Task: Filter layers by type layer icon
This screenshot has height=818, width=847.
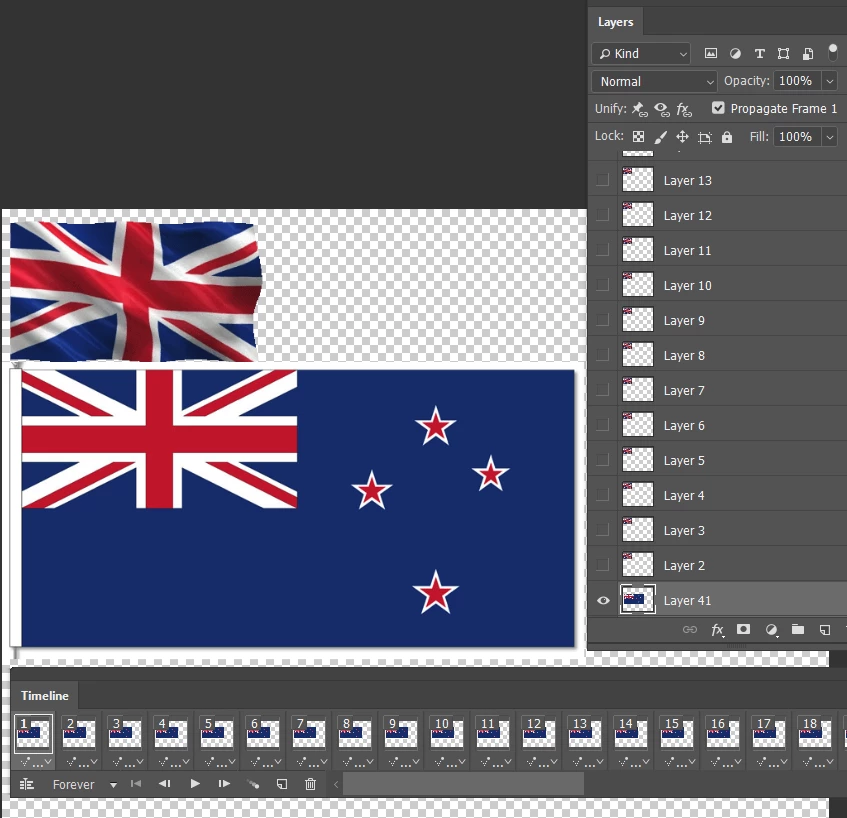Action: tap(759, 53)
